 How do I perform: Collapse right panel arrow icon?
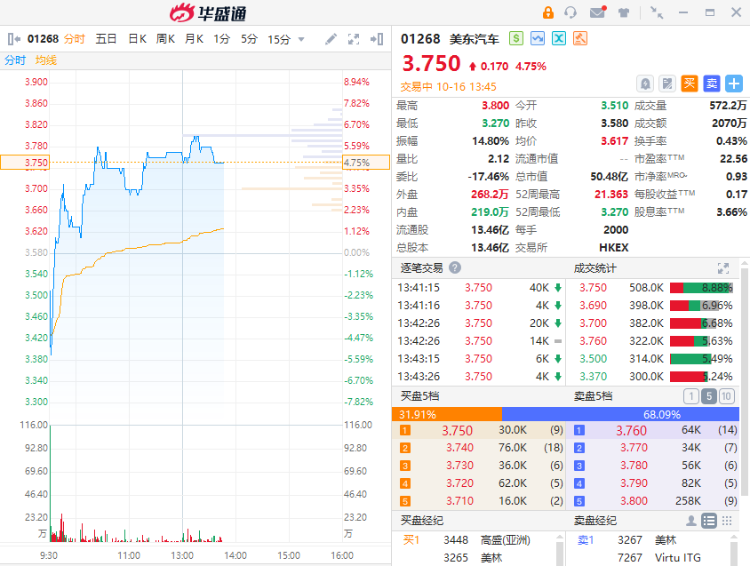377,39
